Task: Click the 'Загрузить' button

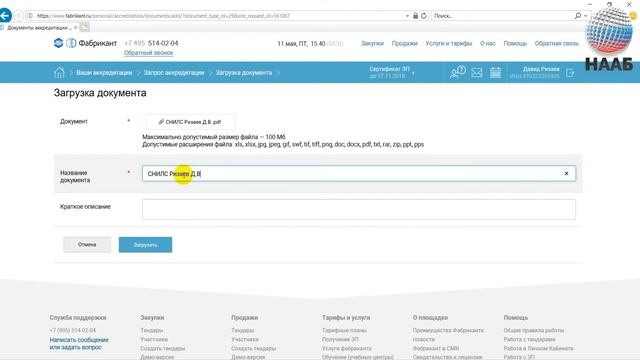Action: click(x=145, y=245)
